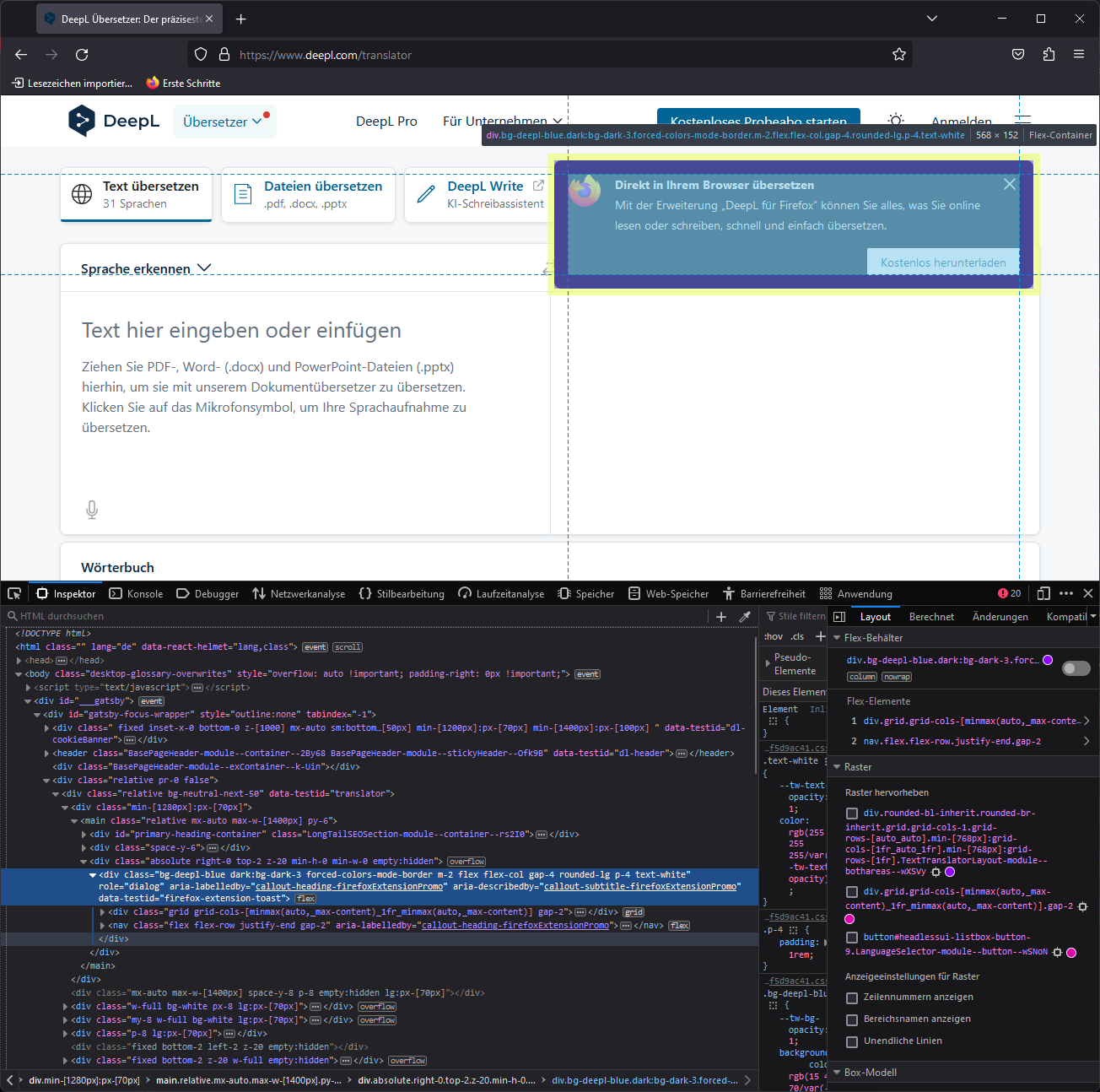This screenshot has width=1100, height=1092.
Task: Pick a color with the DevTools eyedropper
Action: point(746,616)
